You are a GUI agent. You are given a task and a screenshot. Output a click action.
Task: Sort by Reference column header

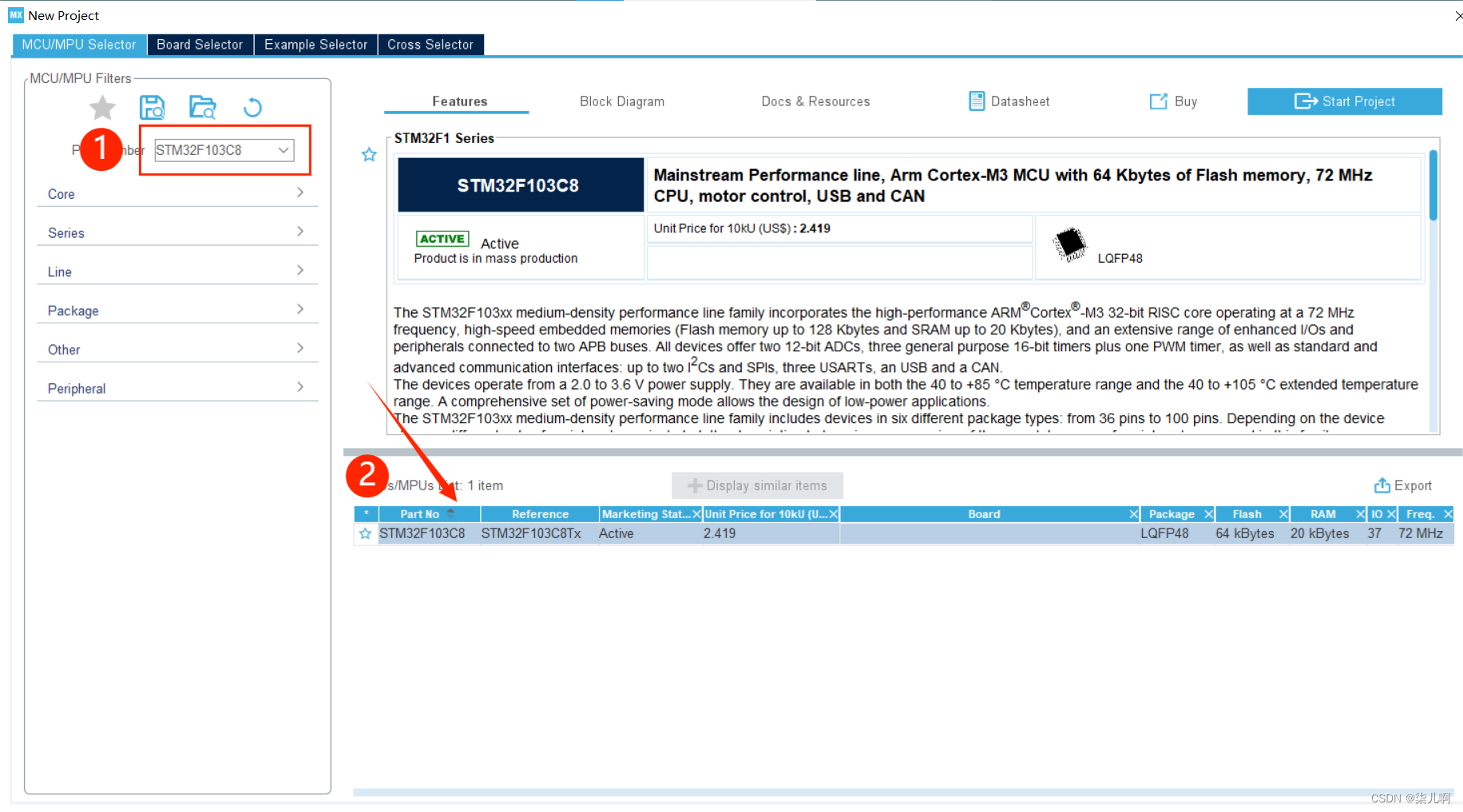coord(540,514)
